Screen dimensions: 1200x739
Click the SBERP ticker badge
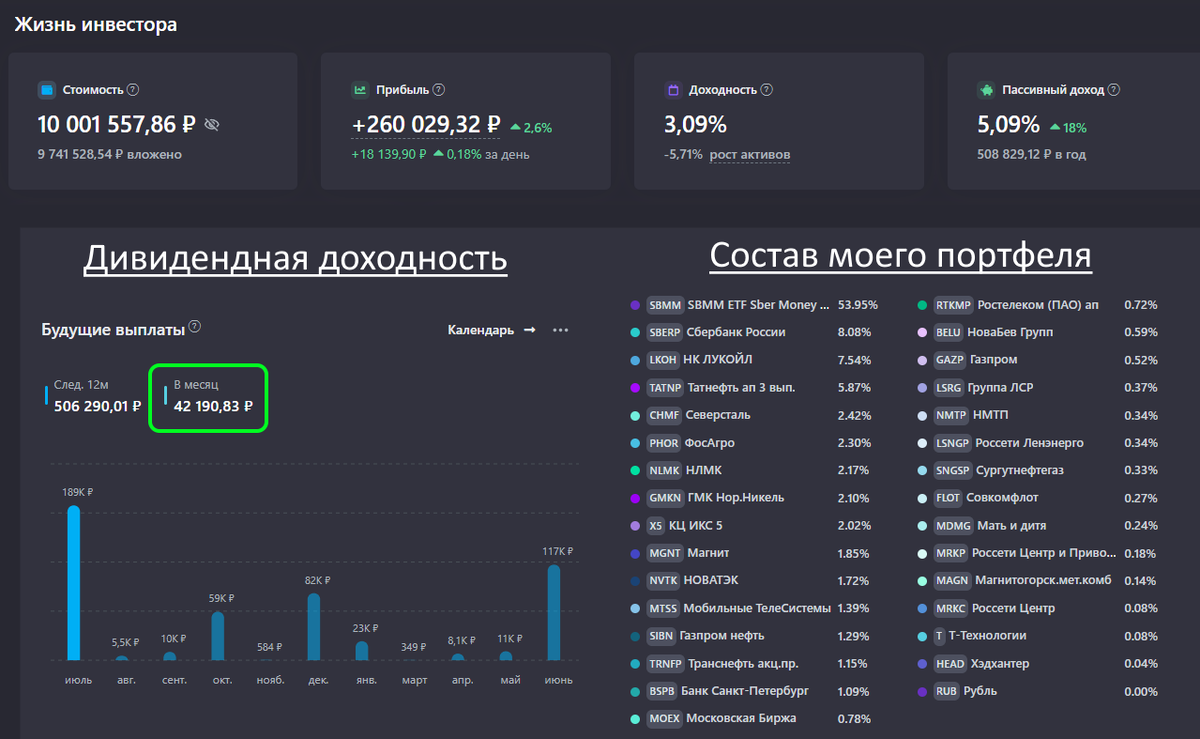[665, 332]
